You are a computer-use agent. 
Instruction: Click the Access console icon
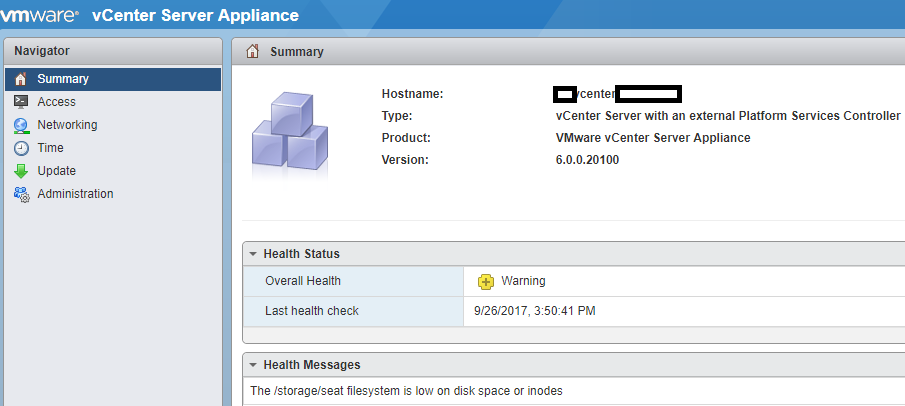21,102
